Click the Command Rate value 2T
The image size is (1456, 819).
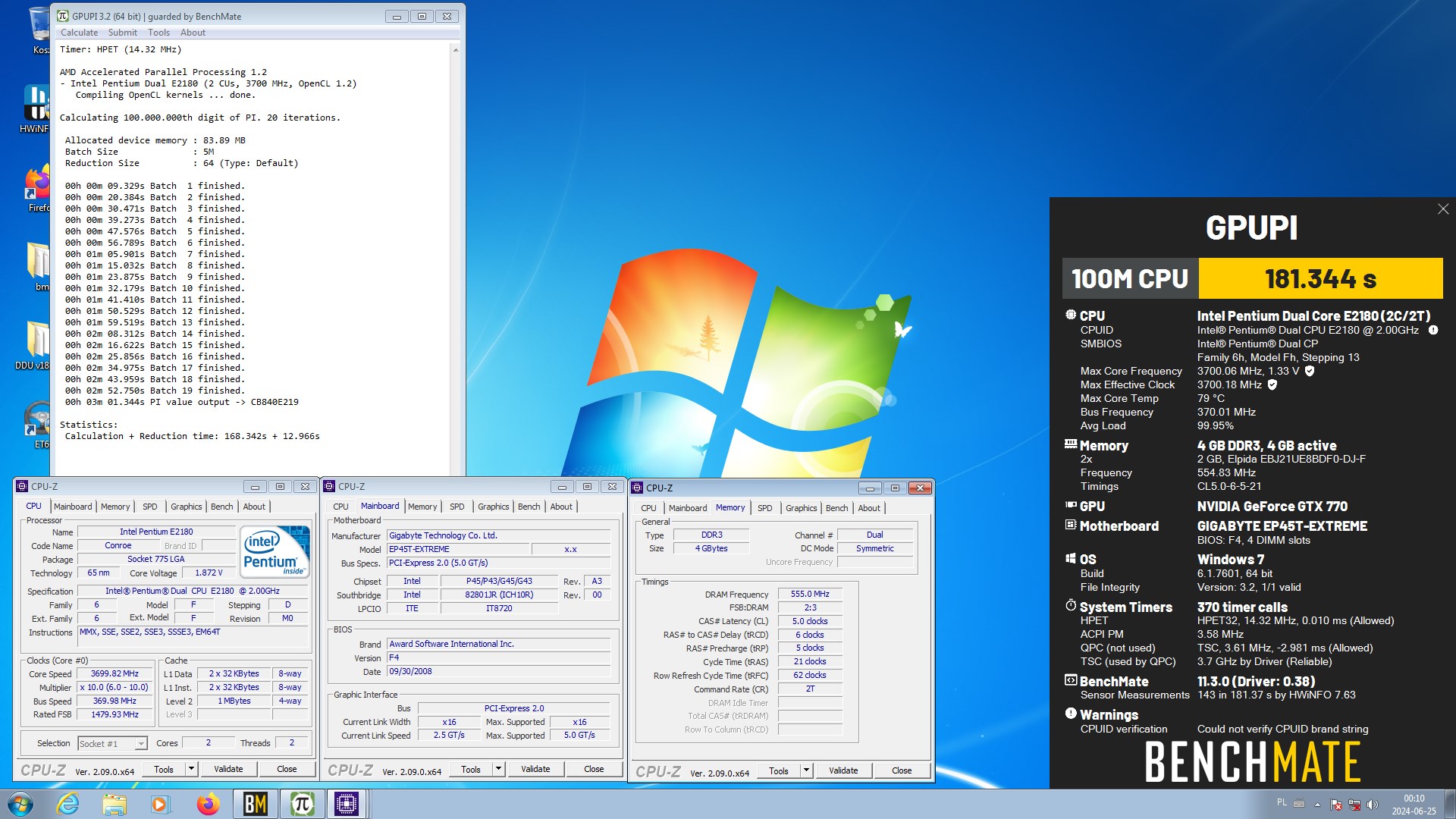(810, 689)
